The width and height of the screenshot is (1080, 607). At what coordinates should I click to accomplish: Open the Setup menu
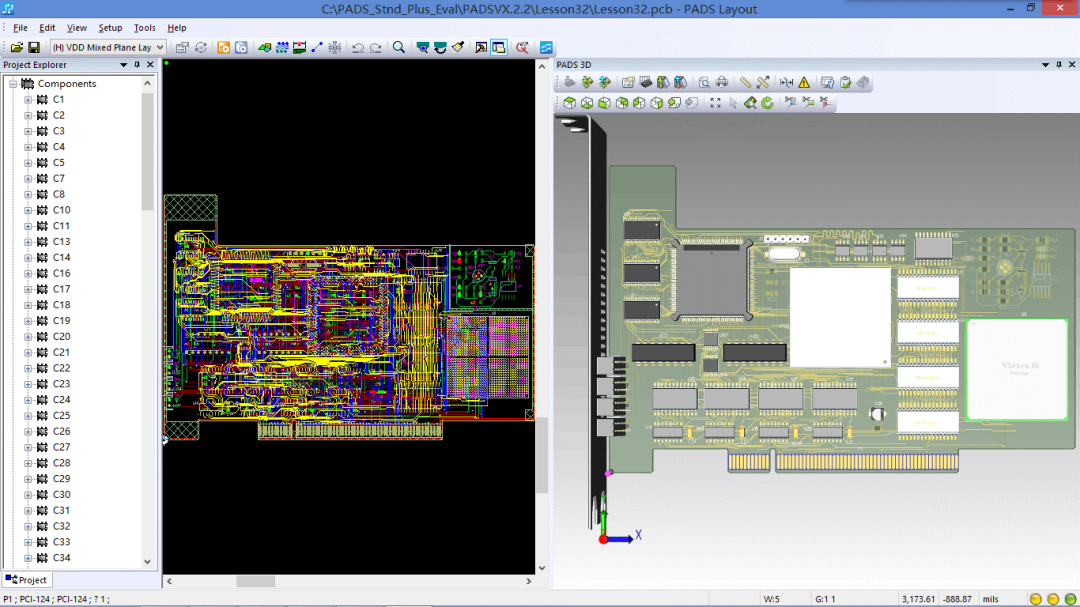point(110,28)
